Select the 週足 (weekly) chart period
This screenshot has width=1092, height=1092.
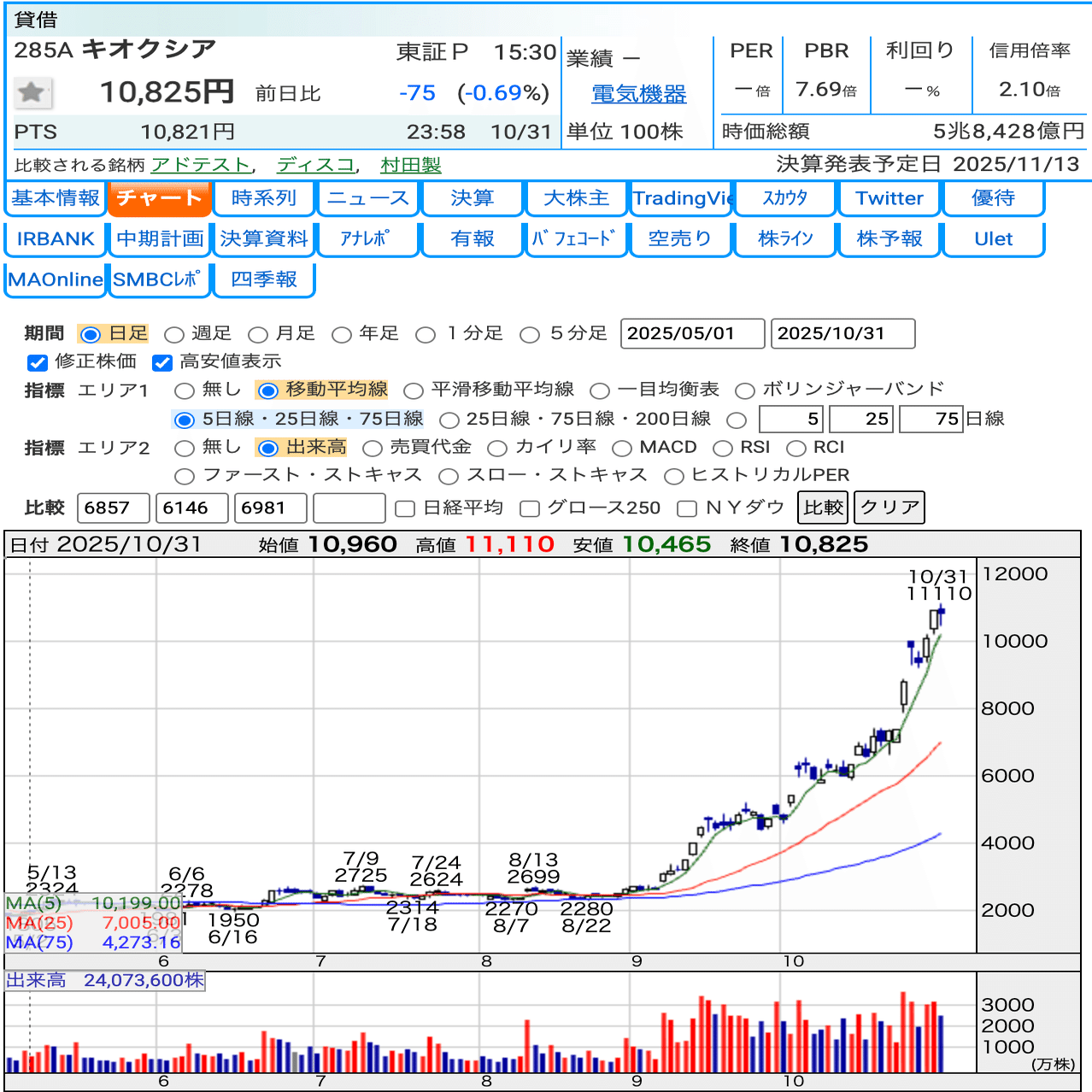pyautogui.click(x=176, y=334)
